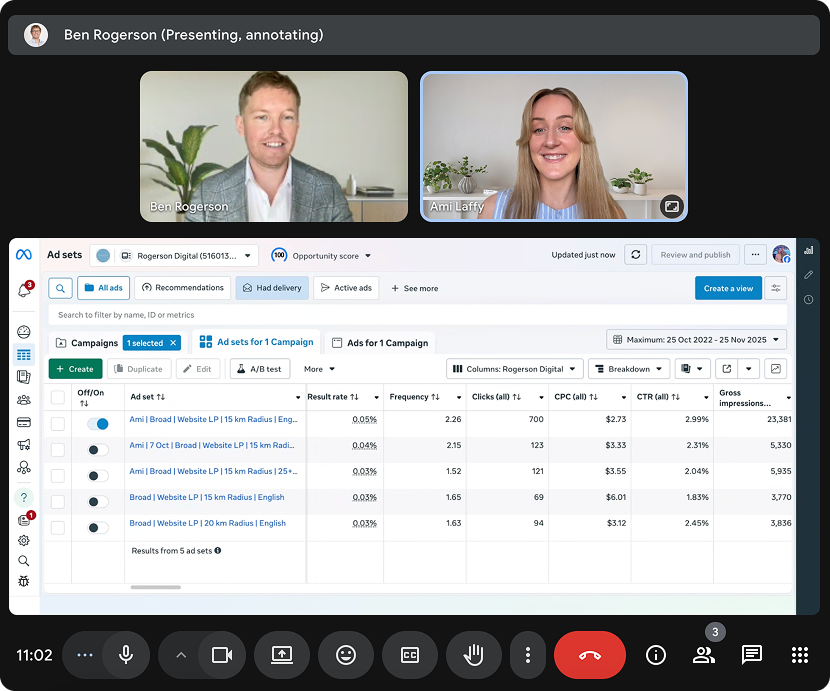Open the Billing card icon in sidebar

[24, 423]
